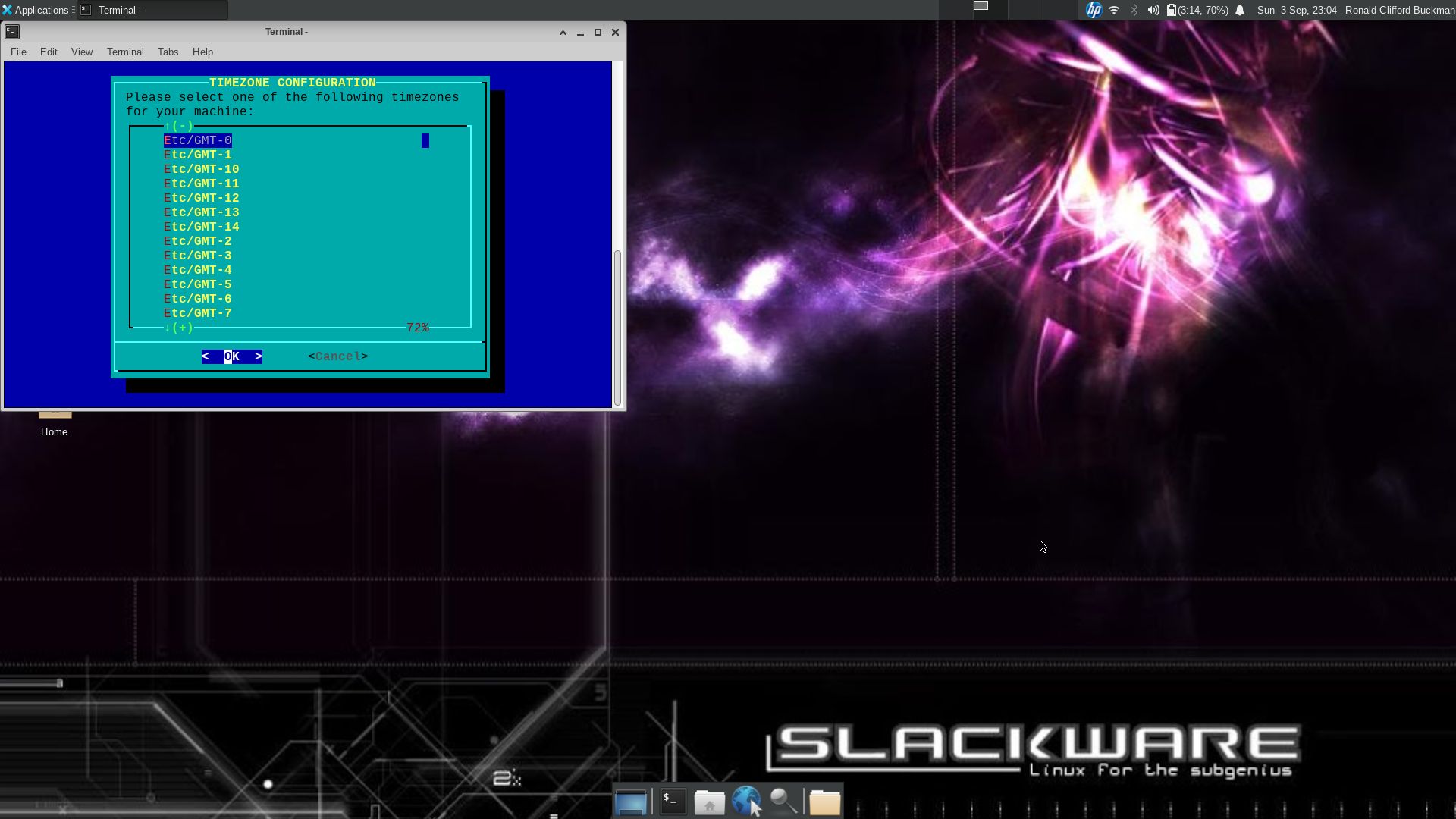Click the battery status indicator
This screenshot has height=819, width=1456.
point(1197,10)
